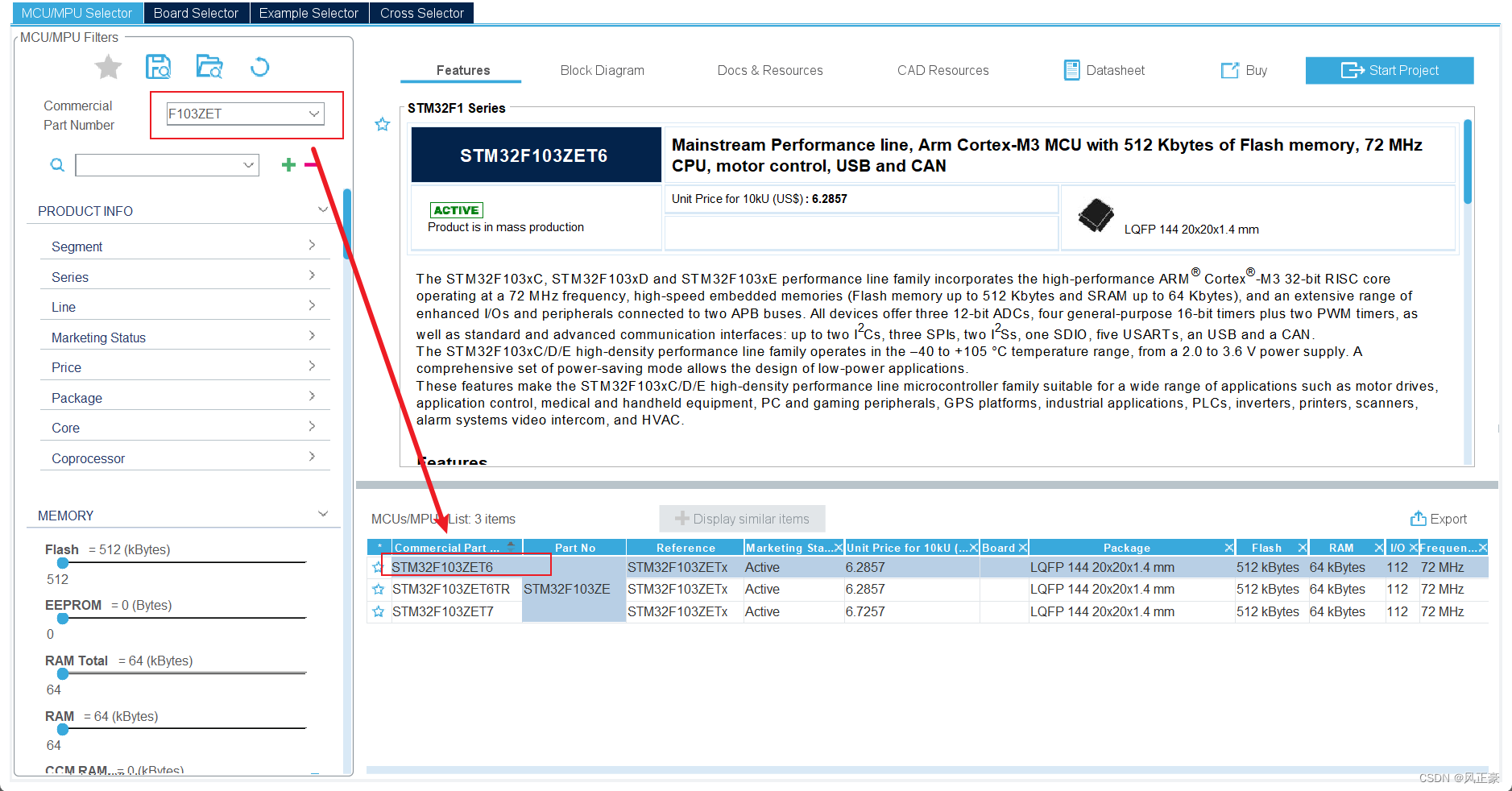
Task: Select the STM32F103ZET6 row
Action: [x=927, y=567]
